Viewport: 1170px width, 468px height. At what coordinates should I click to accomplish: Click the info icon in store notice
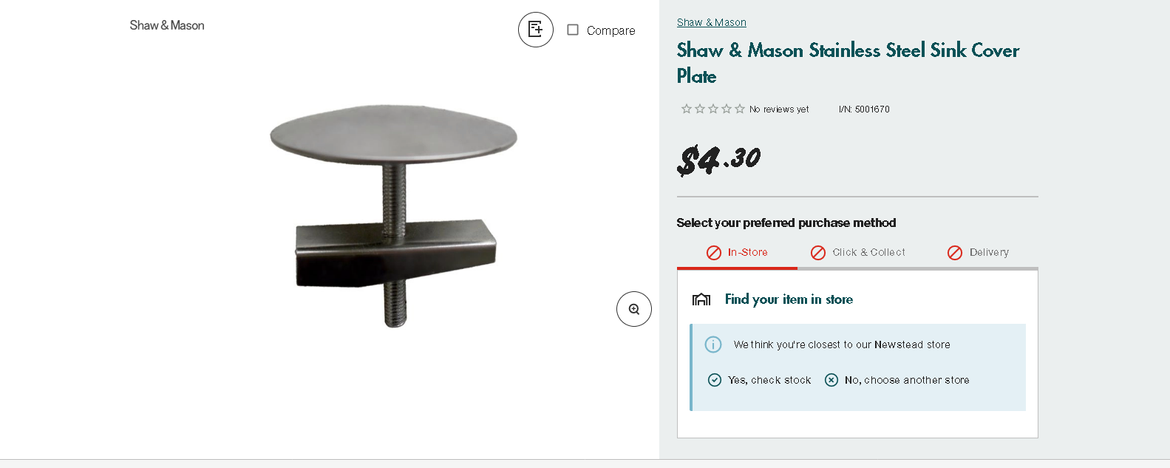pyautogui.click(x=713, y=344)
